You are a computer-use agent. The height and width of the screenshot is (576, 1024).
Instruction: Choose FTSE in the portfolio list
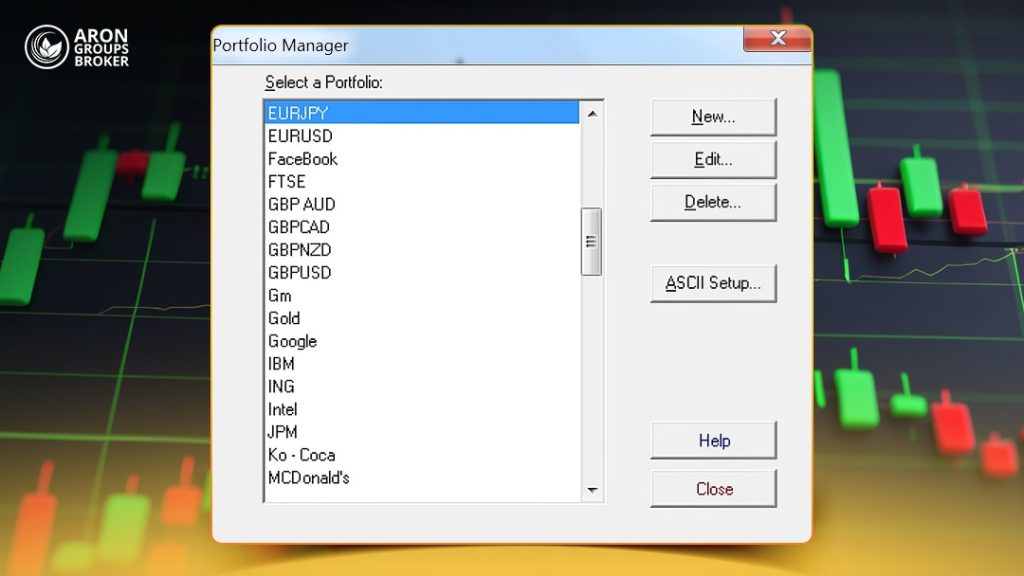tap(422, 182)
